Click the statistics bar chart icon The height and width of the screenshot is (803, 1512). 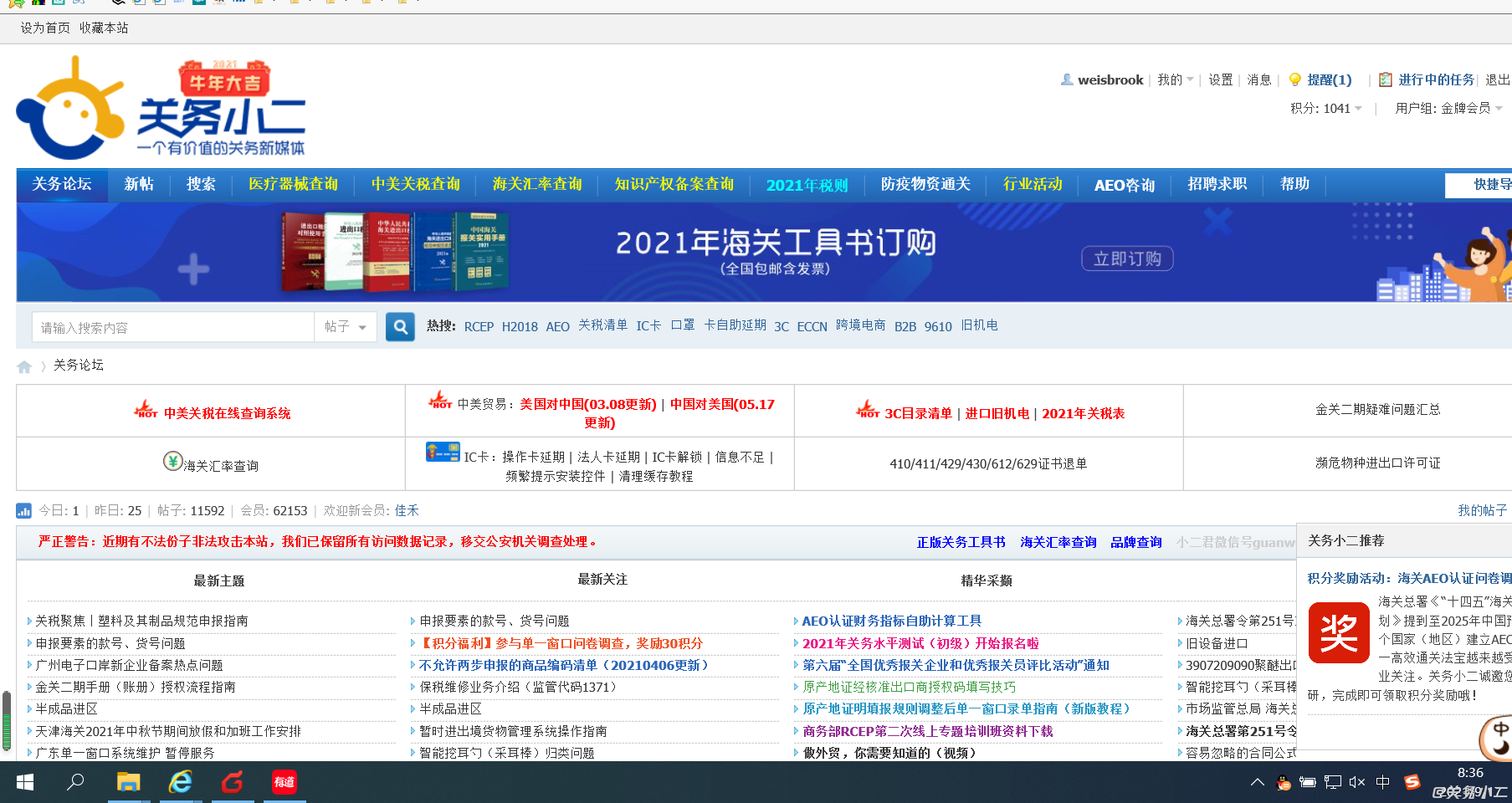[x=24, y=510]
